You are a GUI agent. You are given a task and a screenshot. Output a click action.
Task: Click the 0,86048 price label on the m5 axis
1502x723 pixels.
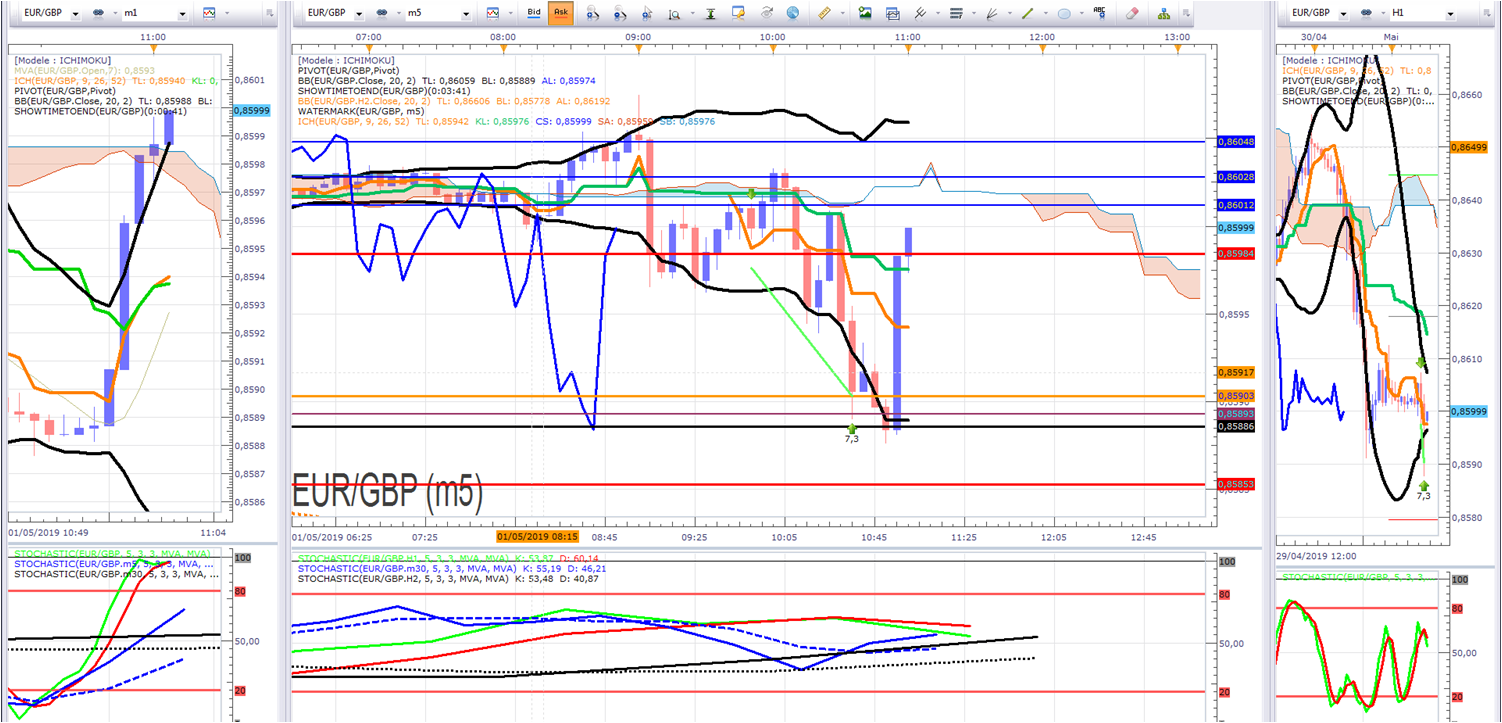[1236, 142]
